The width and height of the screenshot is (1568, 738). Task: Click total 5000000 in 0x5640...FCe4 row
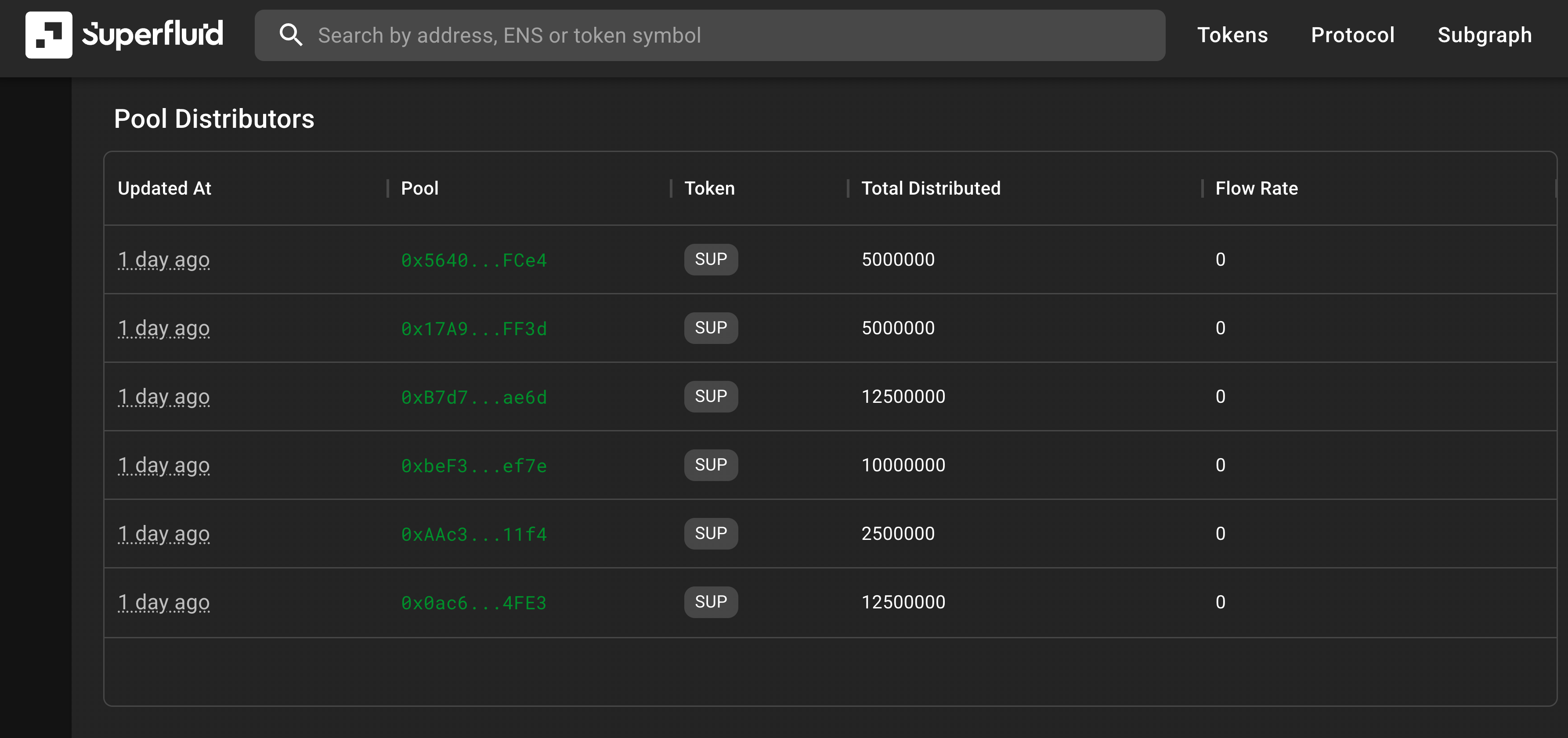(x=898, y=259)
